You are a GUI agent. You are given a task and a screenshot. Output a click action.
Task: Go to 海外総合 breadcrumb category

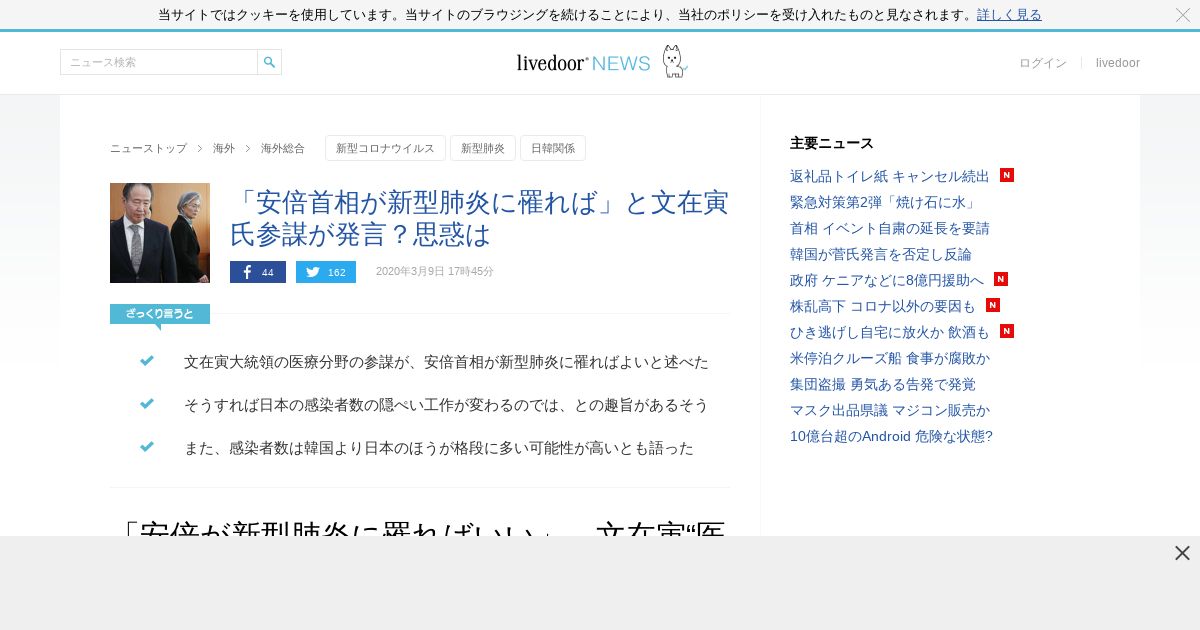(283, 148)
